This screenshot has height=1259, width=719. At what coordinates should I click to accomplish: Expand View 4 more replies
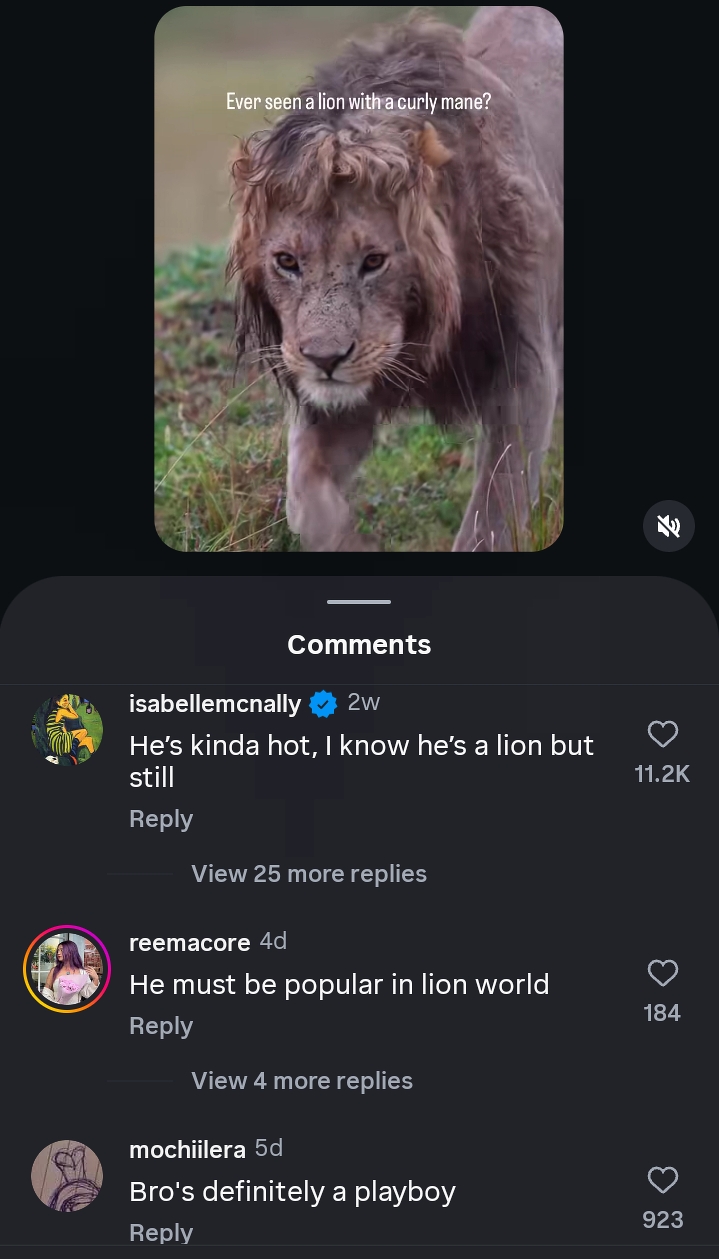click(x=302, y=1081)
